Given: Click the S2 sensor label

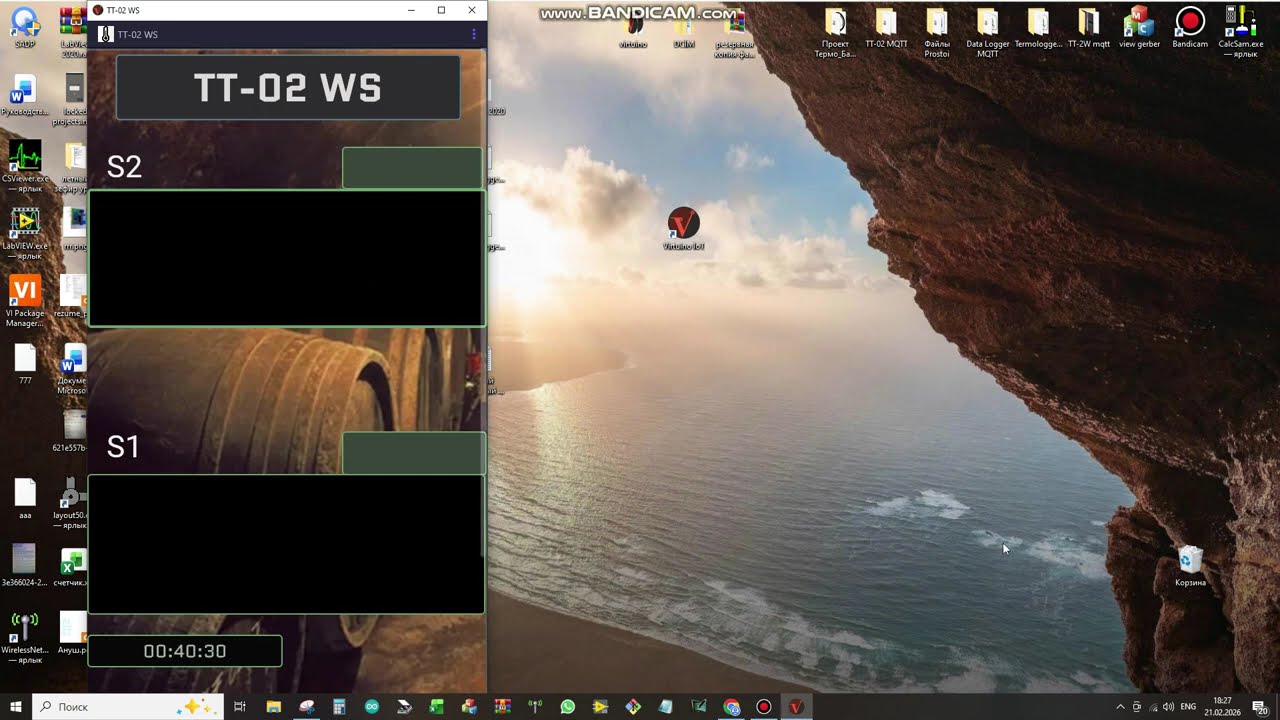Looking at the screenshot, I should pyautogui.click(x=124, y=167).
